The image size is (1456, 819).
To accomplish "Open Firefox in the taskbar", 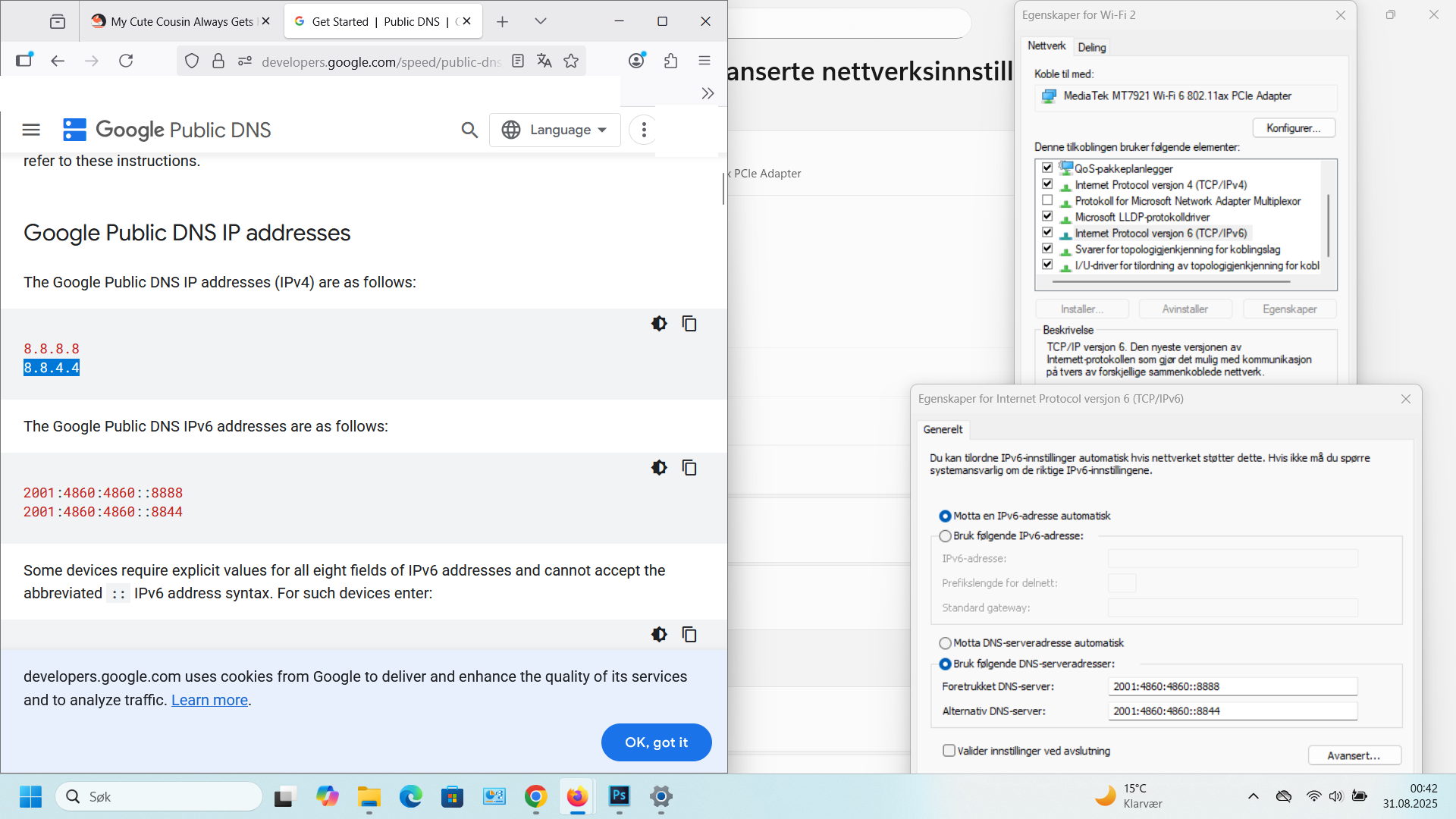I will [577, 796].
